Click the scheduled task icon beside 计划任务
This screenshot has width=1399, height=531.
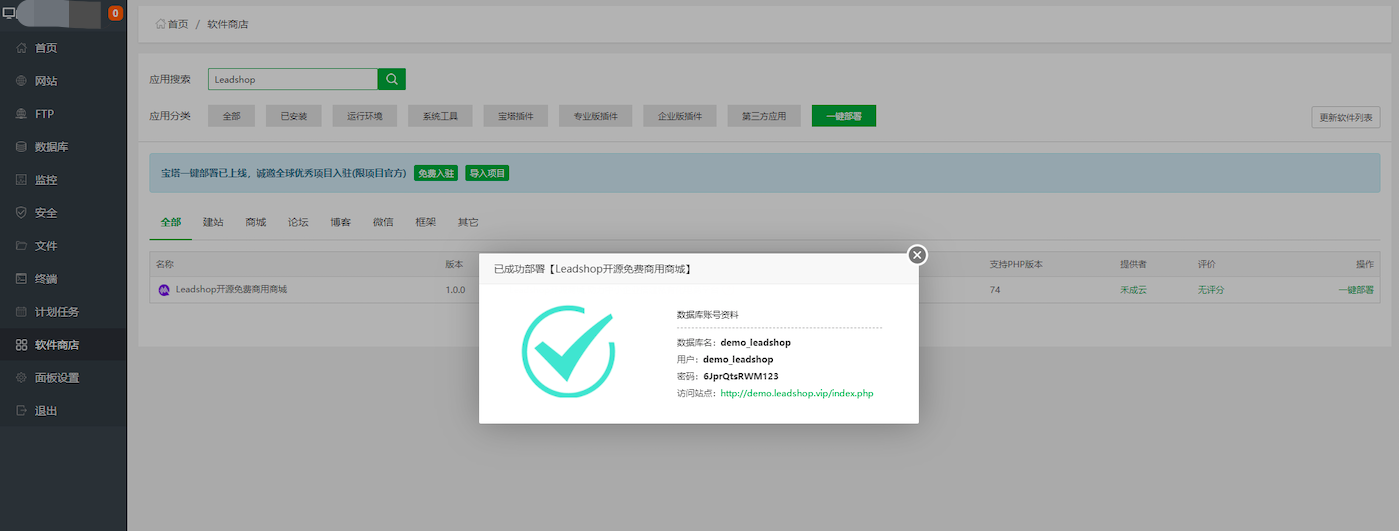click(x=22, y=312)
